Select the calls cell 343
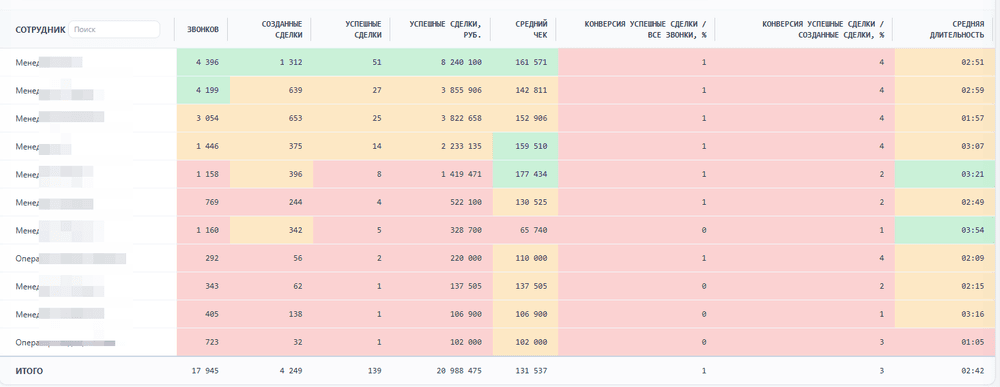Viewport: 1000px width, 387px height. [x=203, y=286]
